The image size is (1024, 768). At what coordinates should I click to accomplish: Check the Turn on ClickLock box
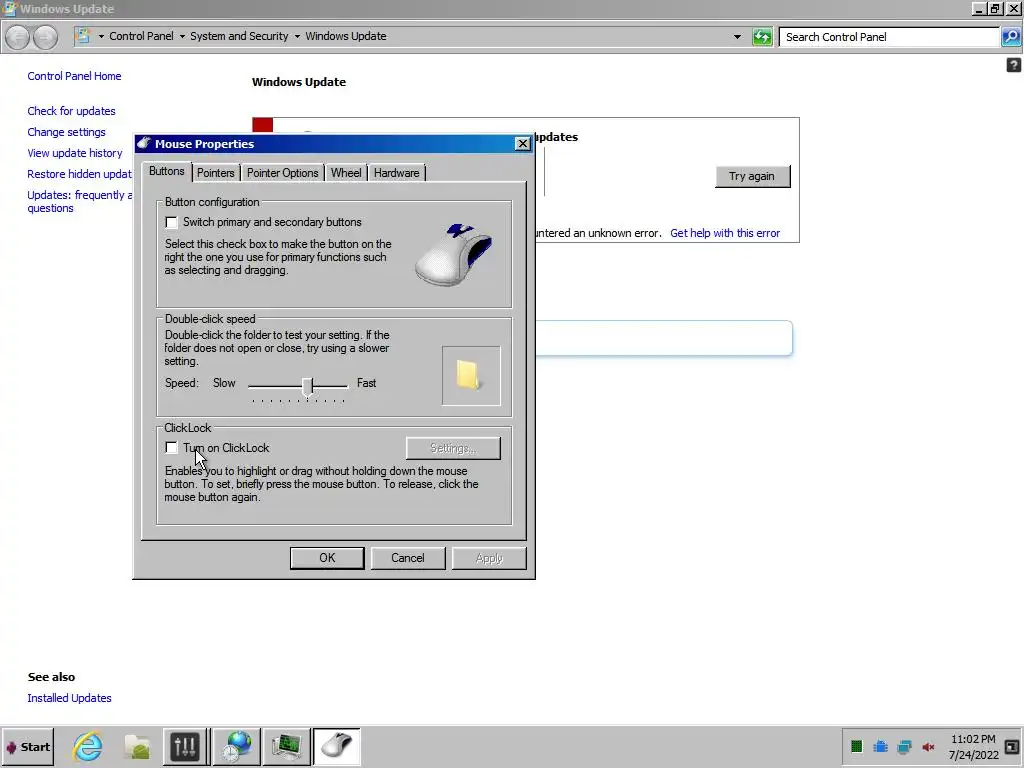pos(171,448)
